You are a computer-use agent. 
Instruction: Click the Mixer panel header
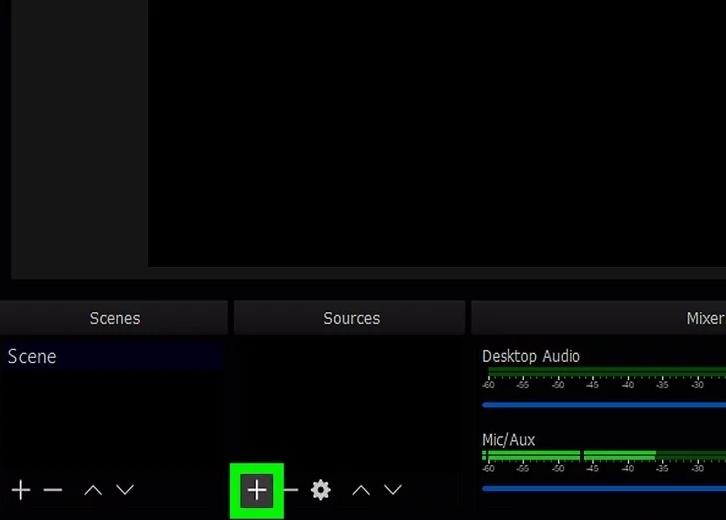point(599,318)
